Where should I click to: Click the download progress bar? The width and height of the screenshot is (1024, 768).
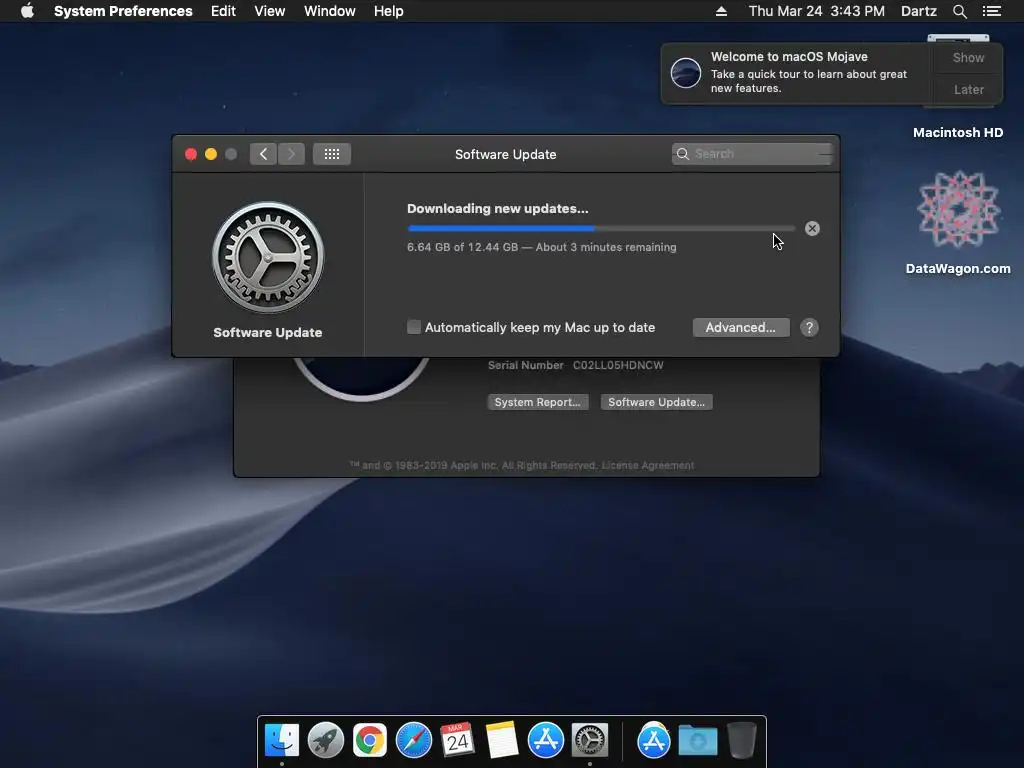coord(601,229)
